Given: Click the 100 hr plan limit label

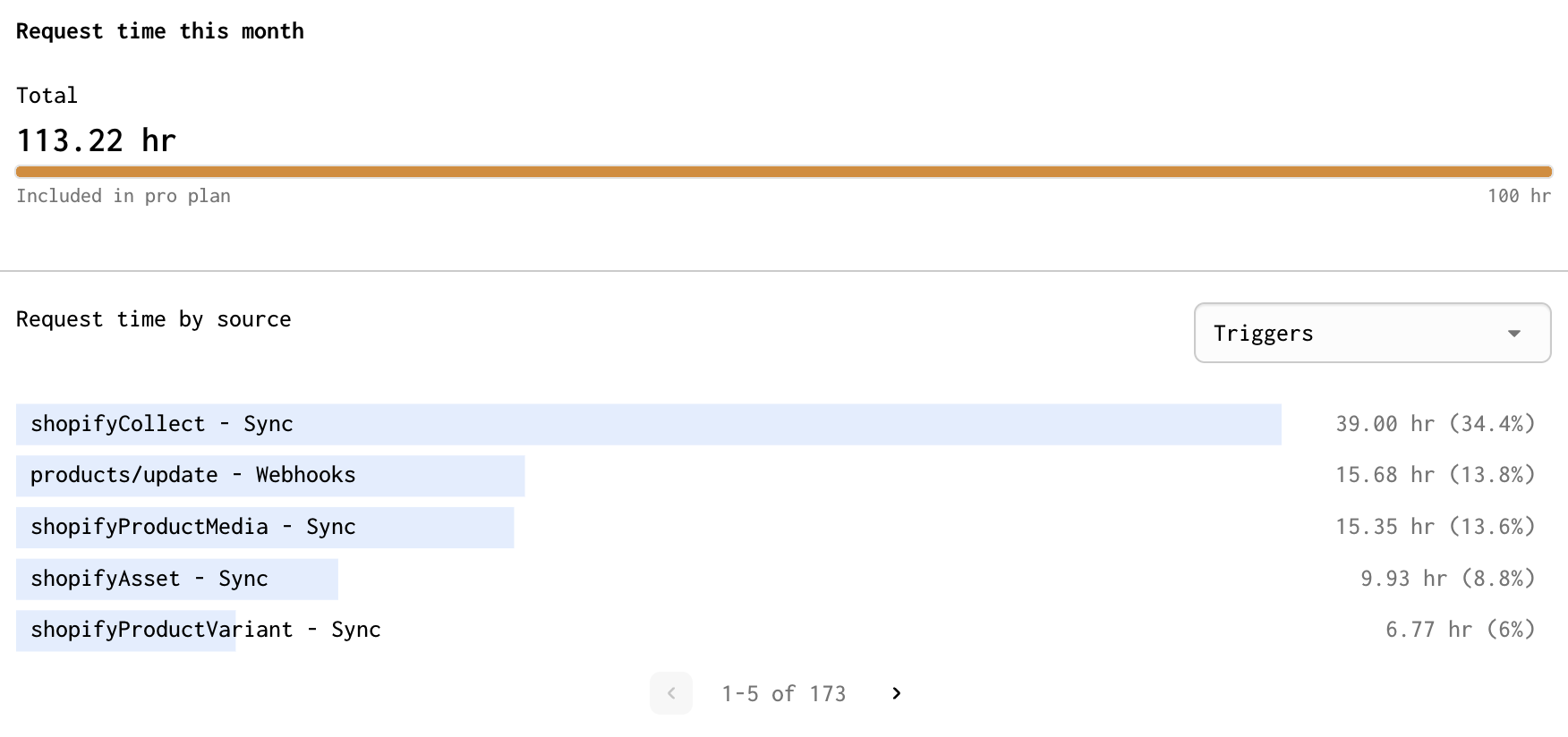Looking at the screenshot, I should (1519, 196).
